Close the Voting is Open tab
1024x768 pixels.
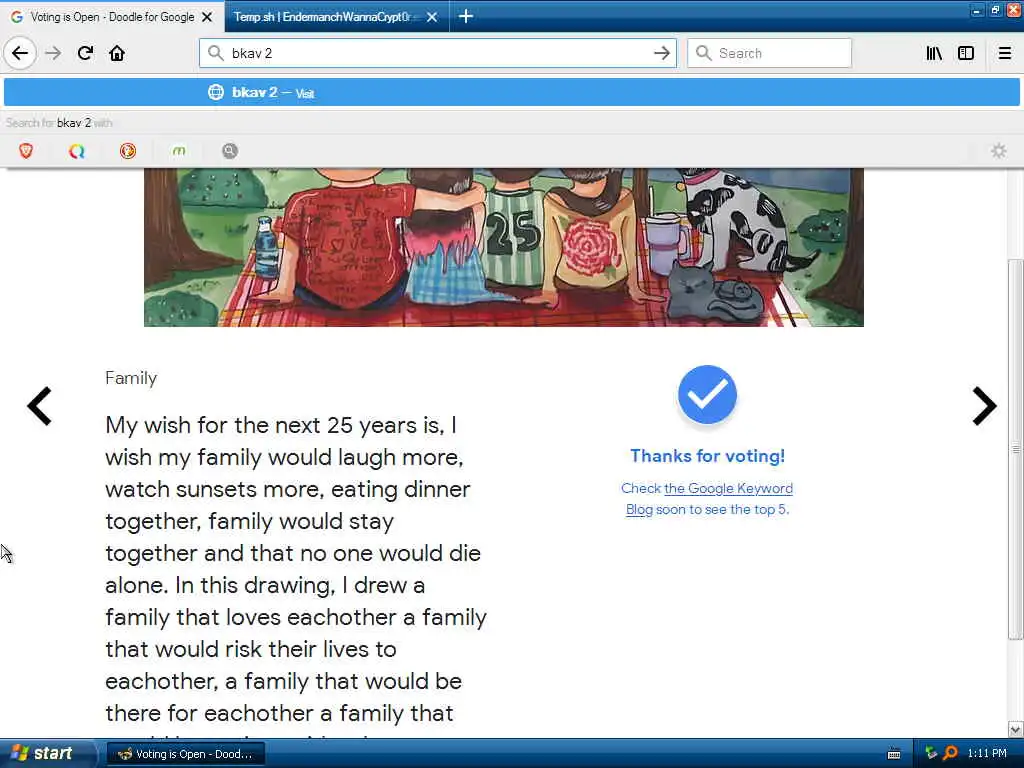point(207,17)
